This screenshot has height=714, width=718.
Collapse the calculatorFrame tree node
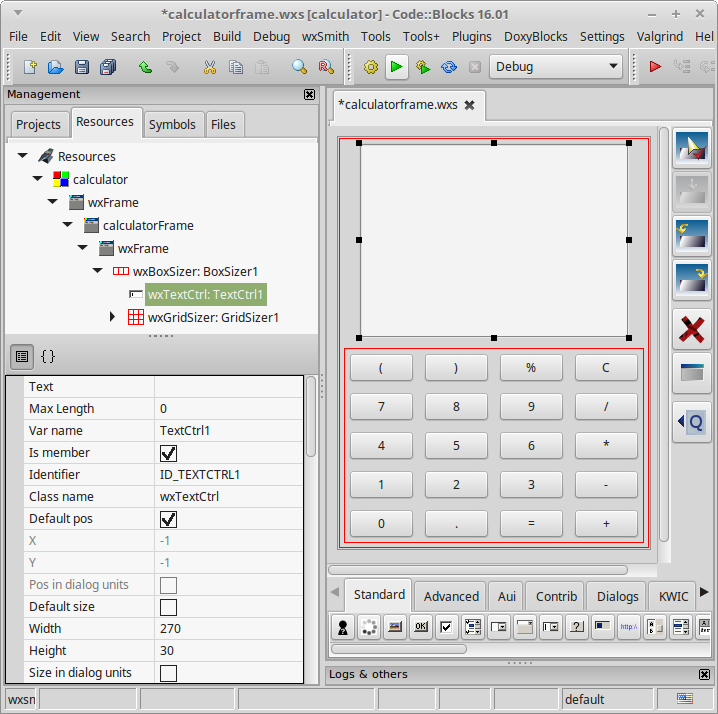click(x=68, y=224)
